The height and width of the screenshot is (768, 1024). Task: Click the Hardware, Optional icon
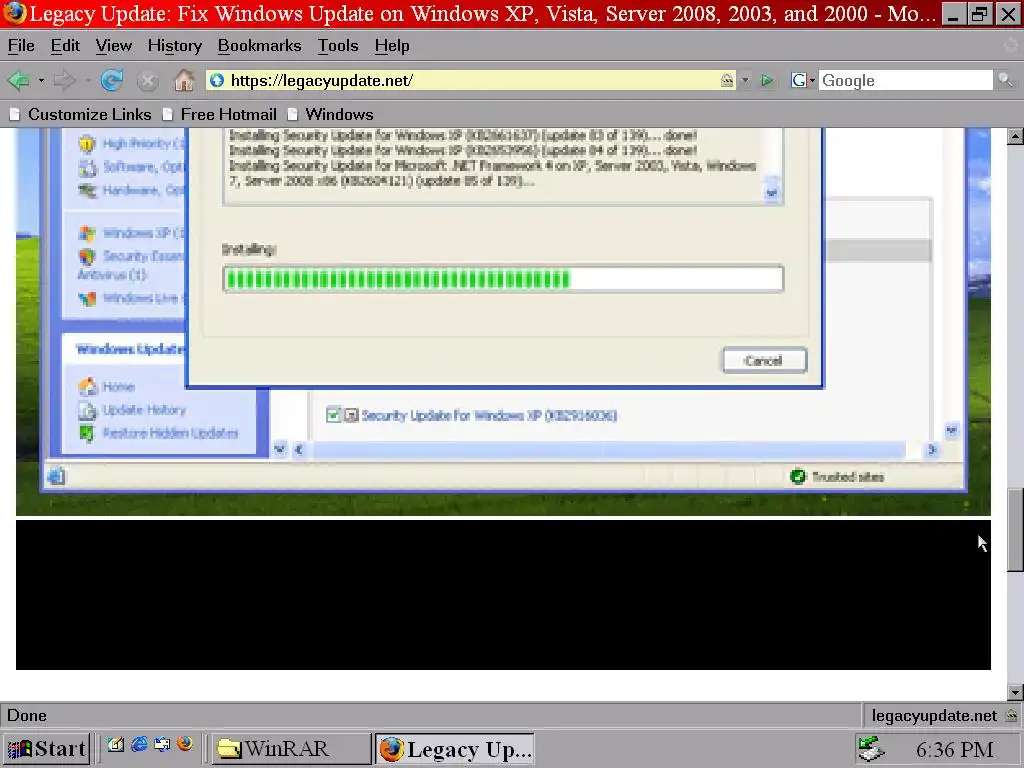(x=87, y=191)
